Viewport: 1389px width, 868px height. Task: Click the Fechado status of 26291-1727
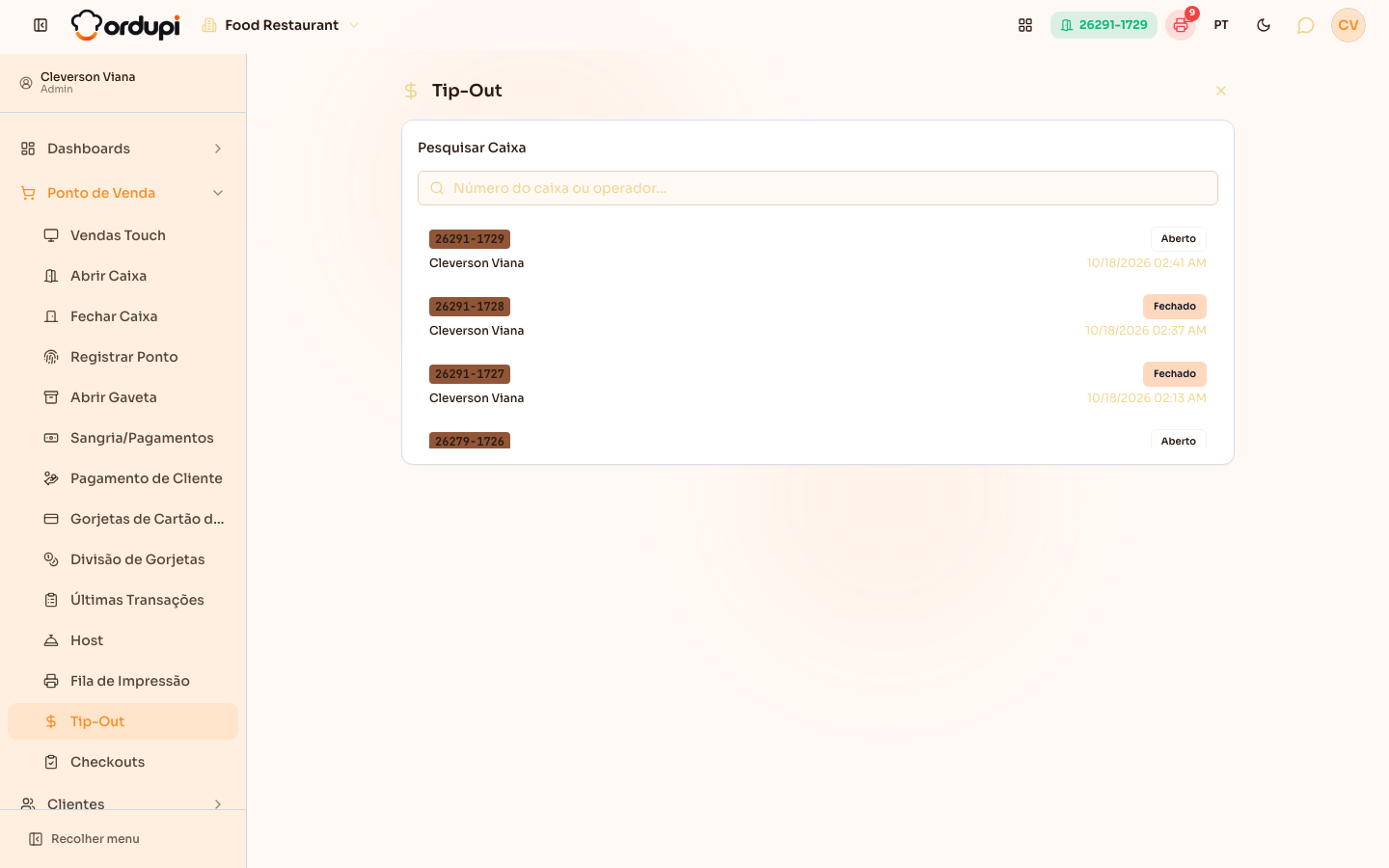tap(1175, 374)
